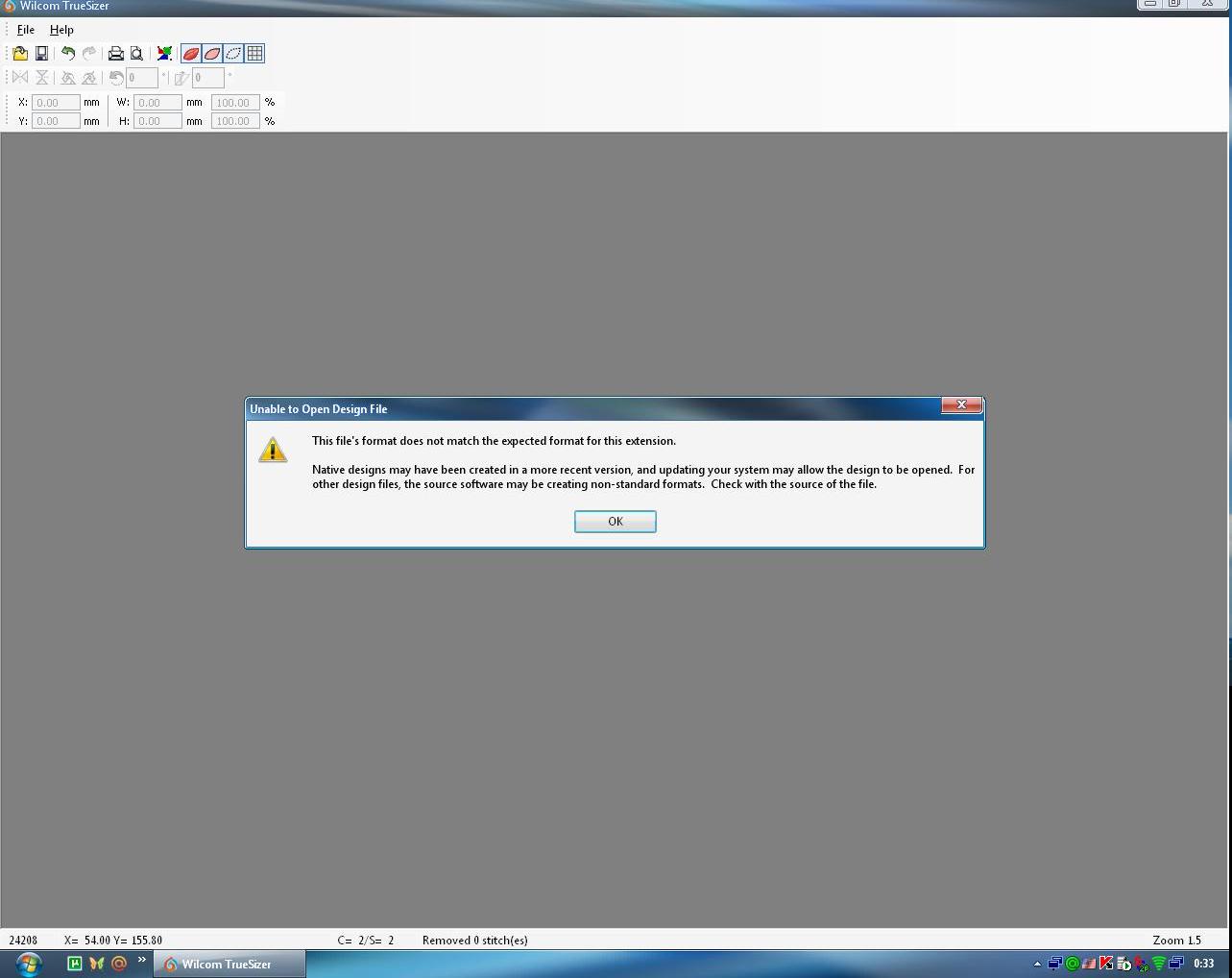
Task: Click the width percentage field
Action: coord(235,102)
